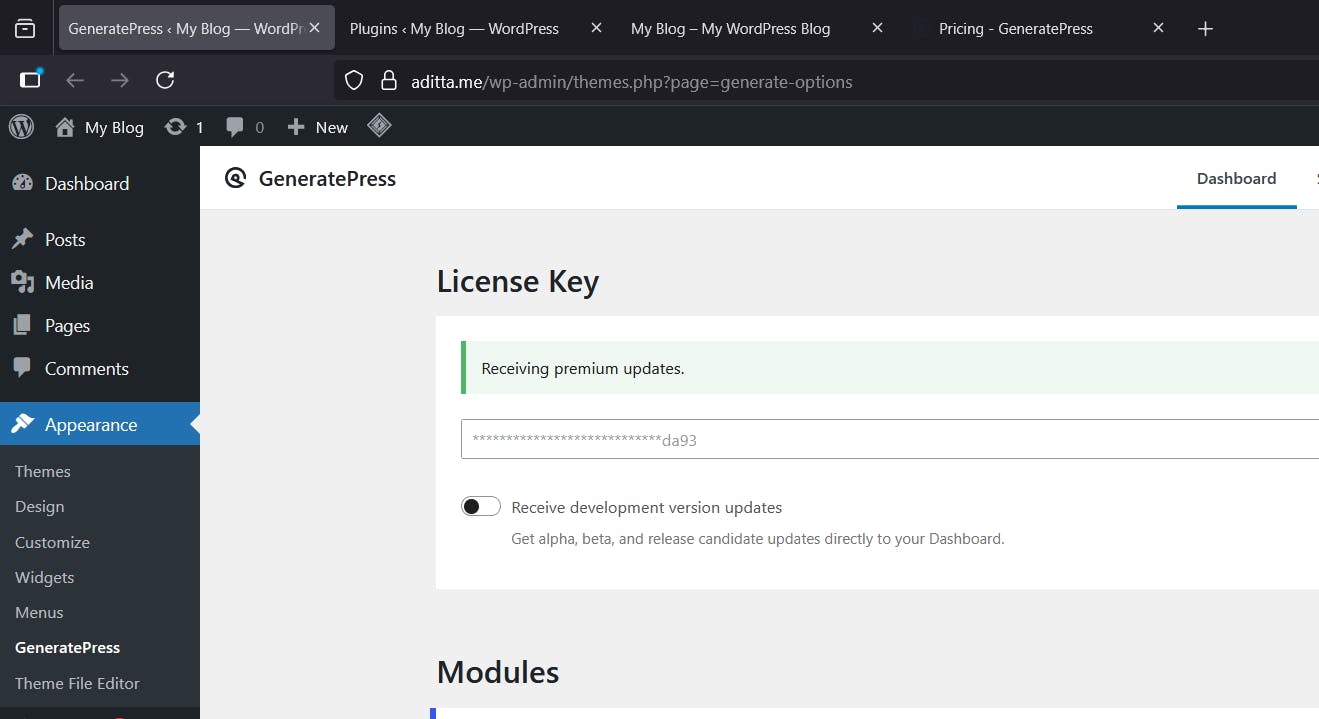The width and height of the screenshot is (1319, 719).
Task: Open Theme File Editor submenu link
Action: coord(77,683)
